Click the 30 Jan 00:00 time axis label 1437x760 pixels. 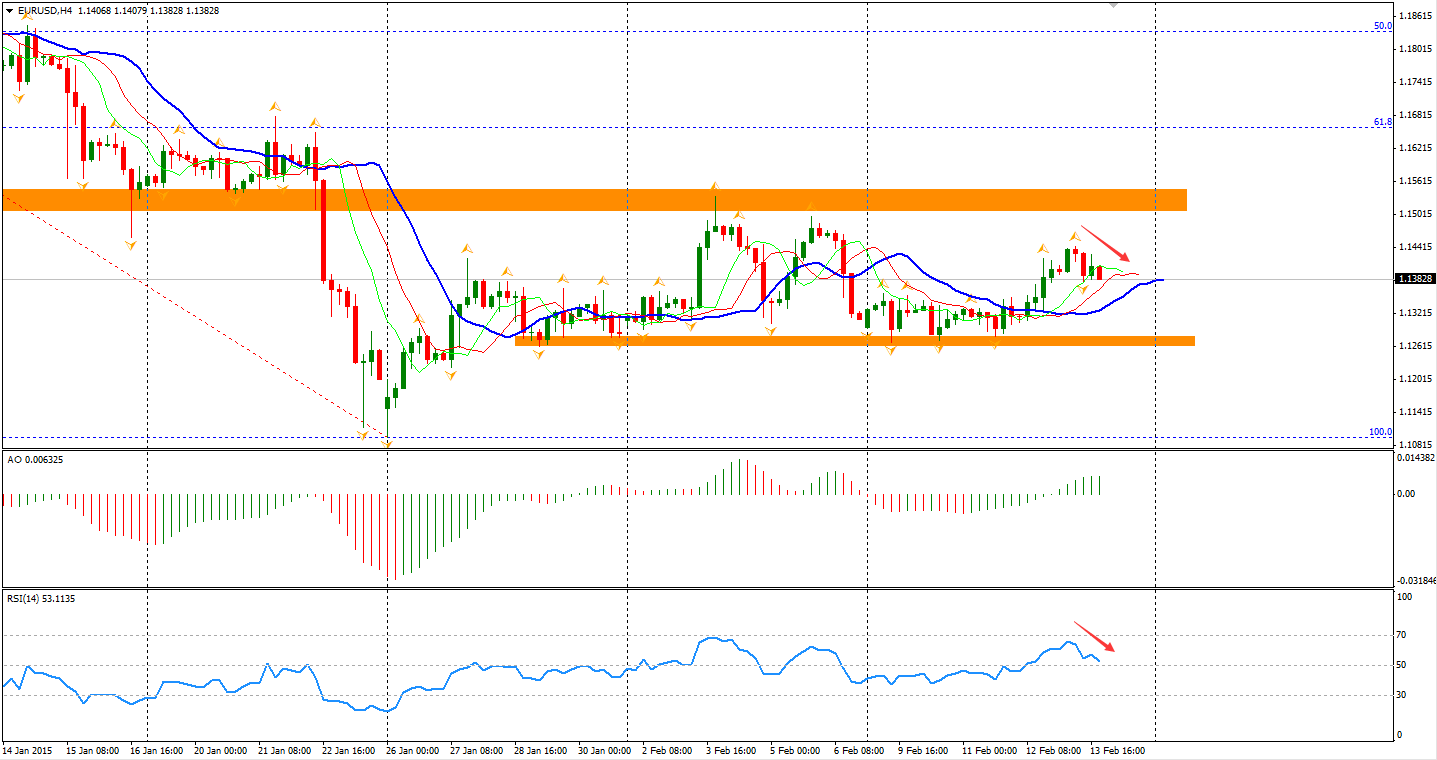[603, 749]
